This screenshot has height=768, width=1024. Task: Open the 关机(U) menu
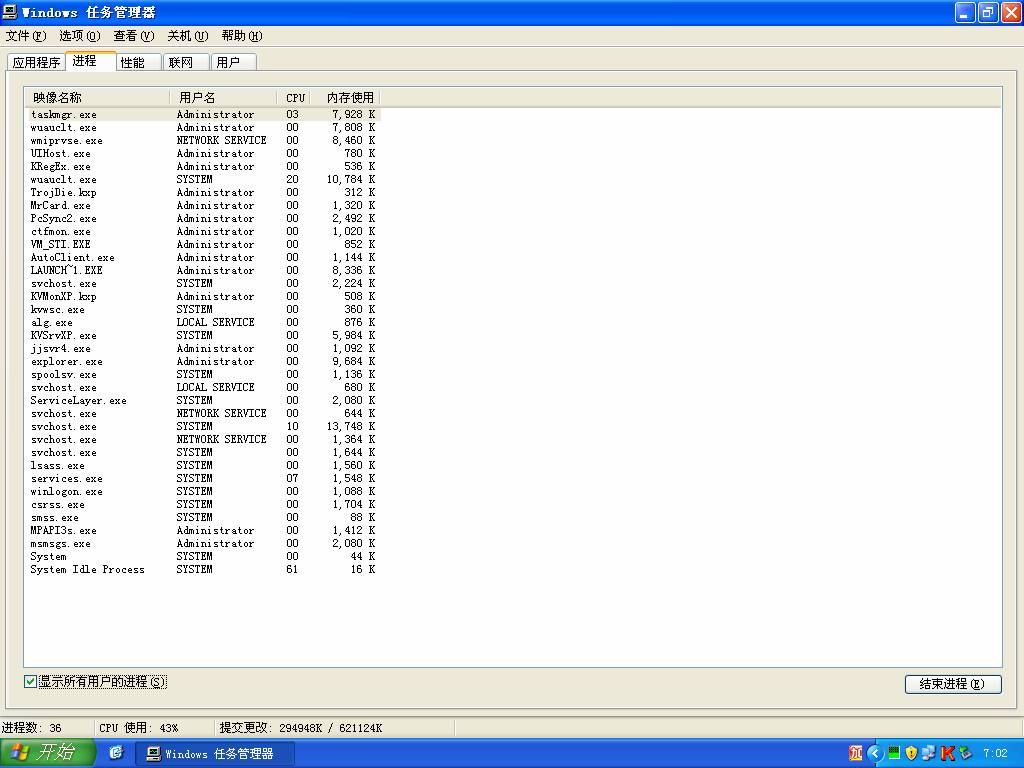187,35
